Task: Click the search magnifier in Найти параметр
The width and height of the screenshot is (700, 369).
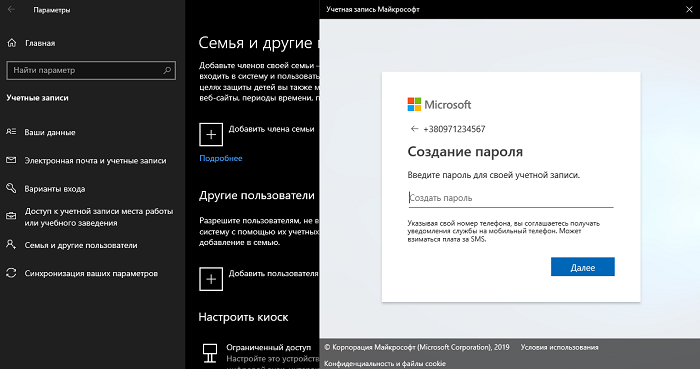Action: (167, 70)
